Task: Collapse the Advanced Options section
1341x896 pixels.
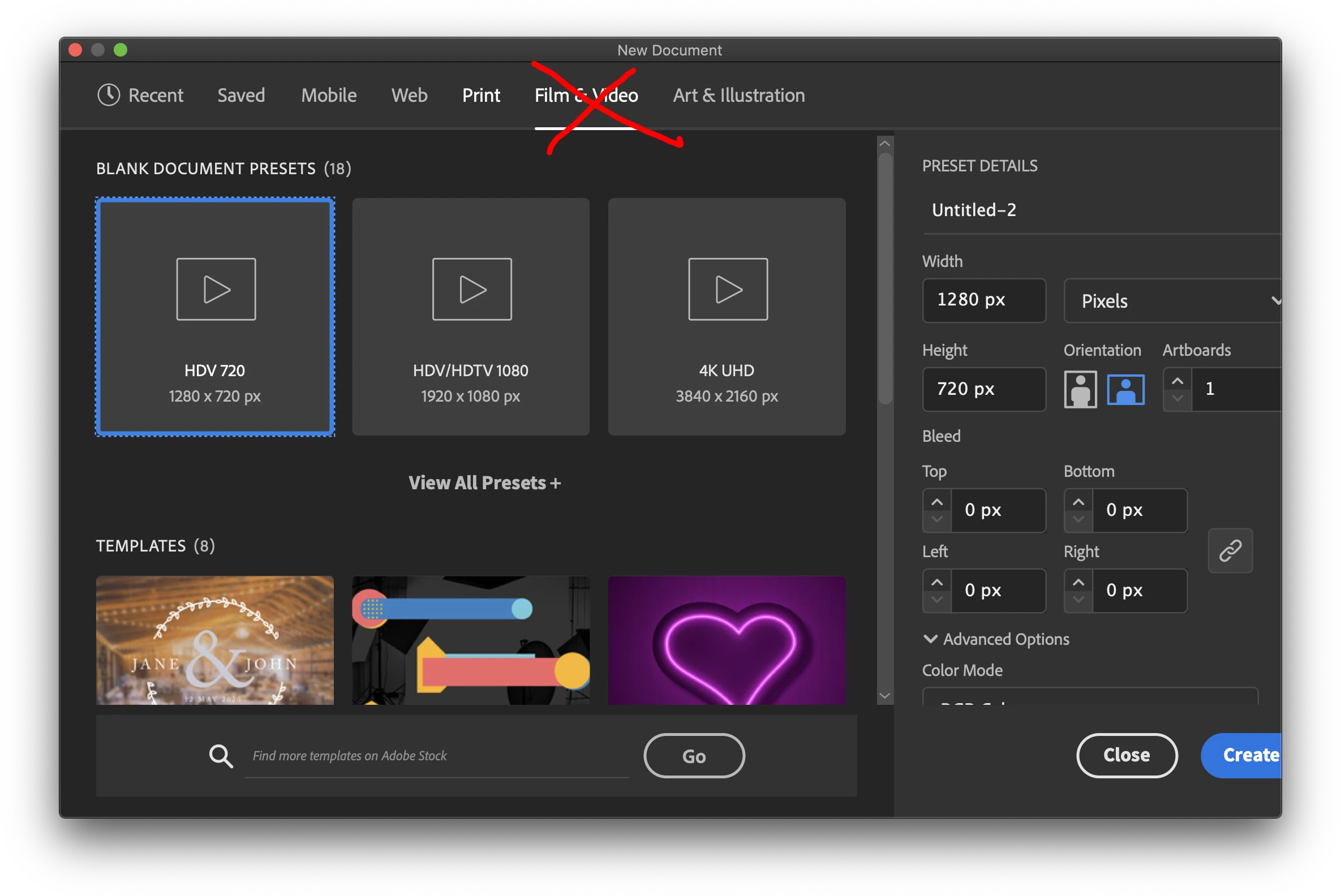Action: [930, 639]
